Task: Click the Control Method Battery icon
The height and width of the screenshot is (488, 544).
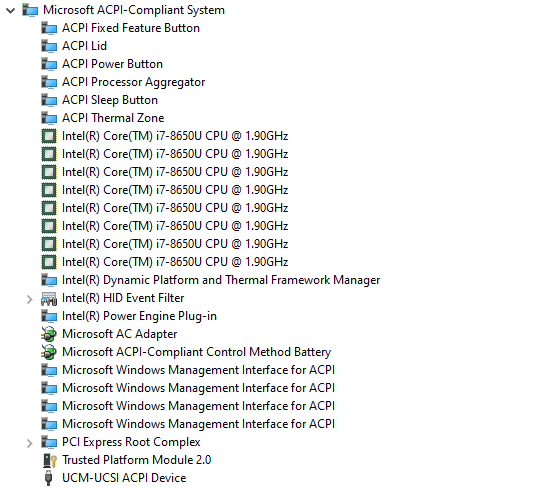Action: tap(49, 352)
